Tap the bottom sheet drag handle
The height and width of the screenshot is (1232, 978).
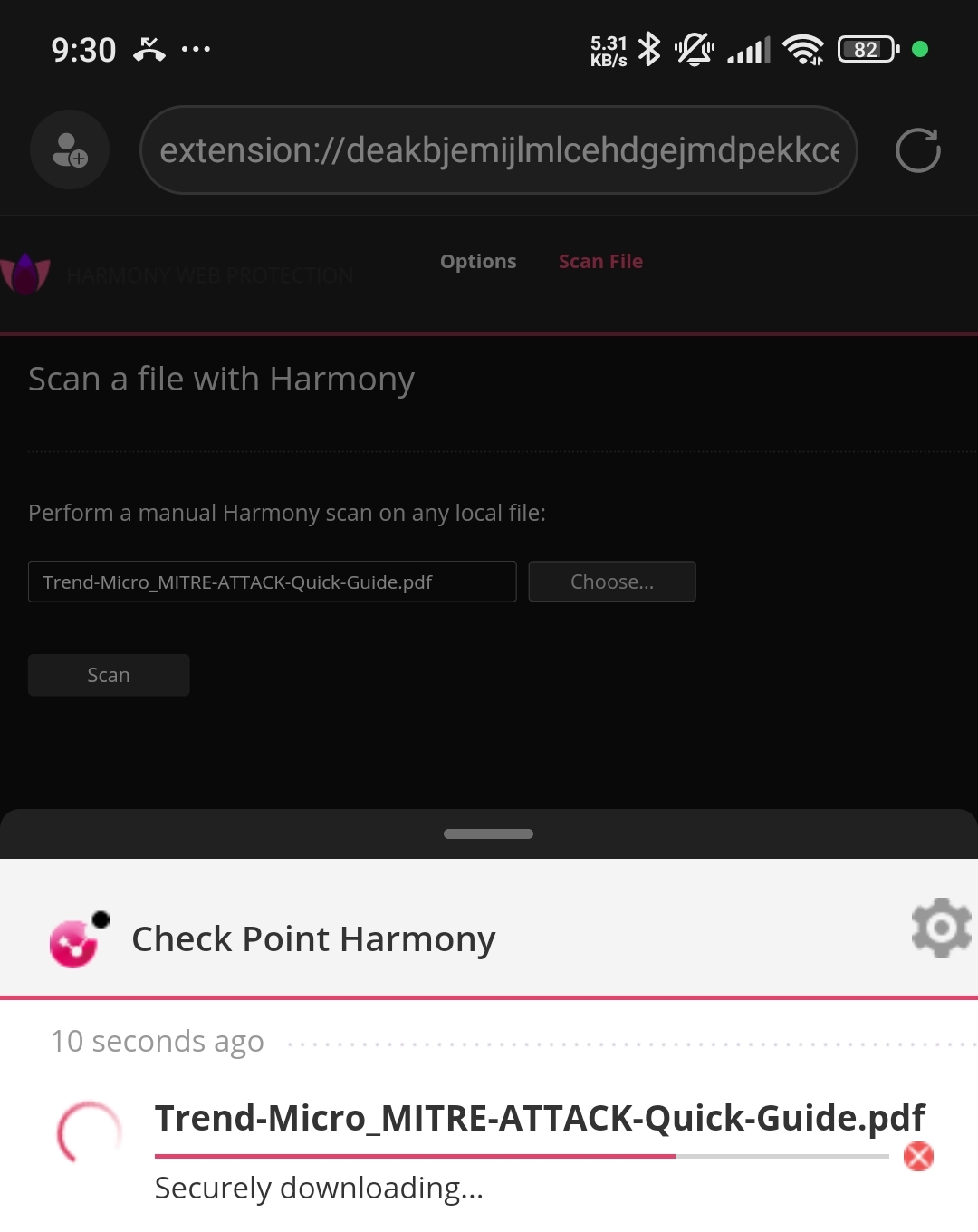click(488, 833)
